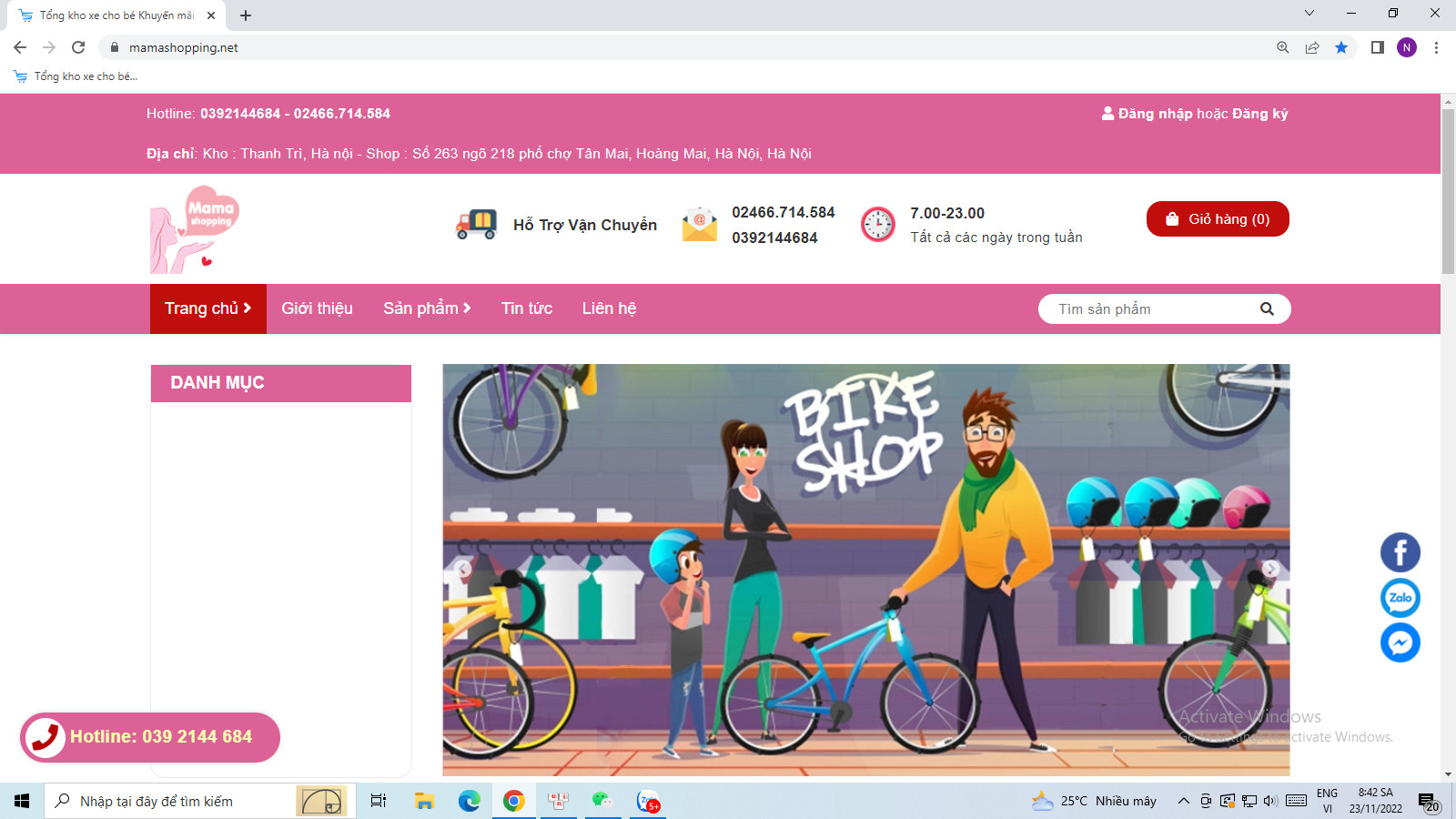Open the weather widget 25°C Nhiều mây

click(x=1094, y=801)
